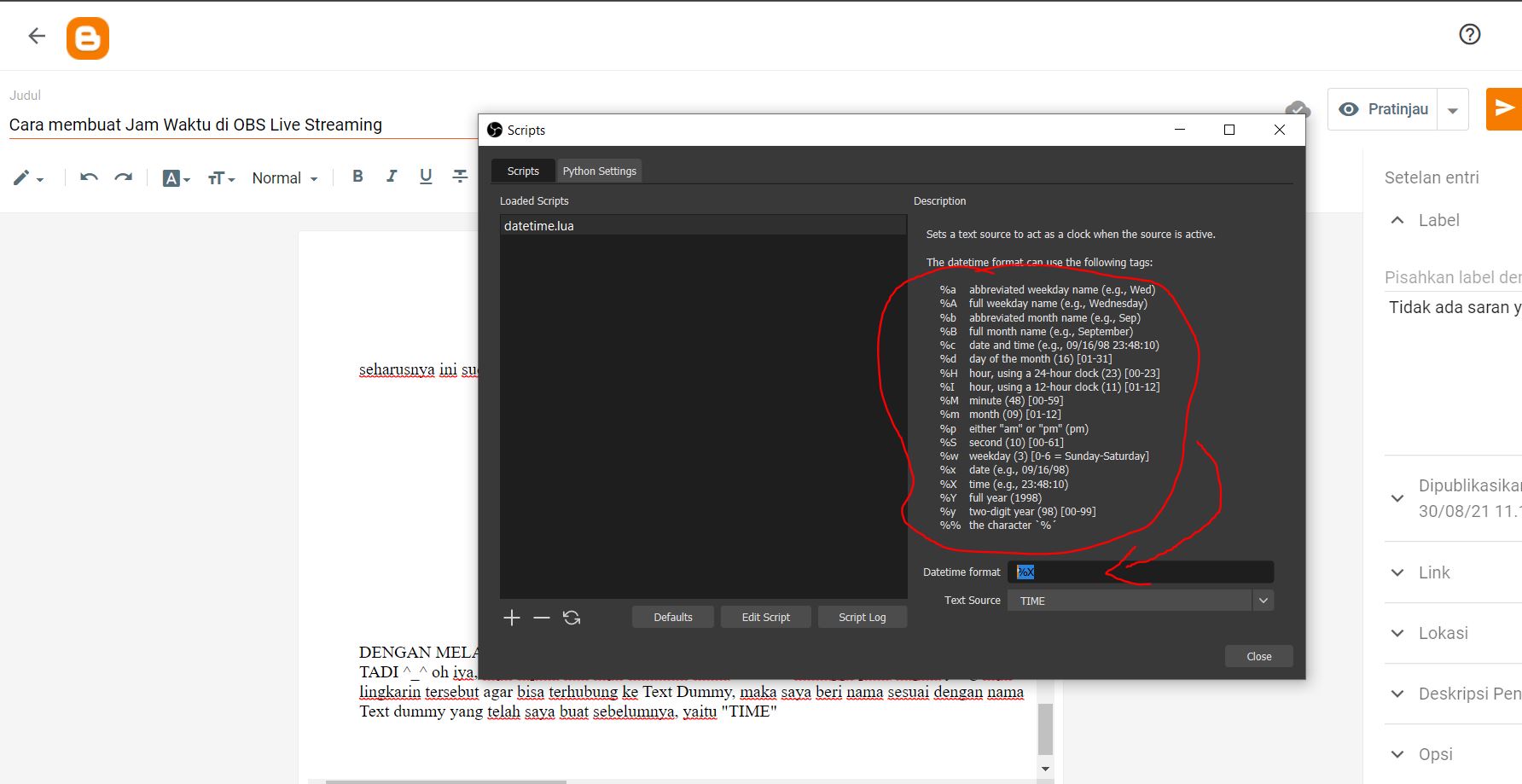Expand the Dipublikasikan section
1522x784 pixels.
[x=1397, y=498]
